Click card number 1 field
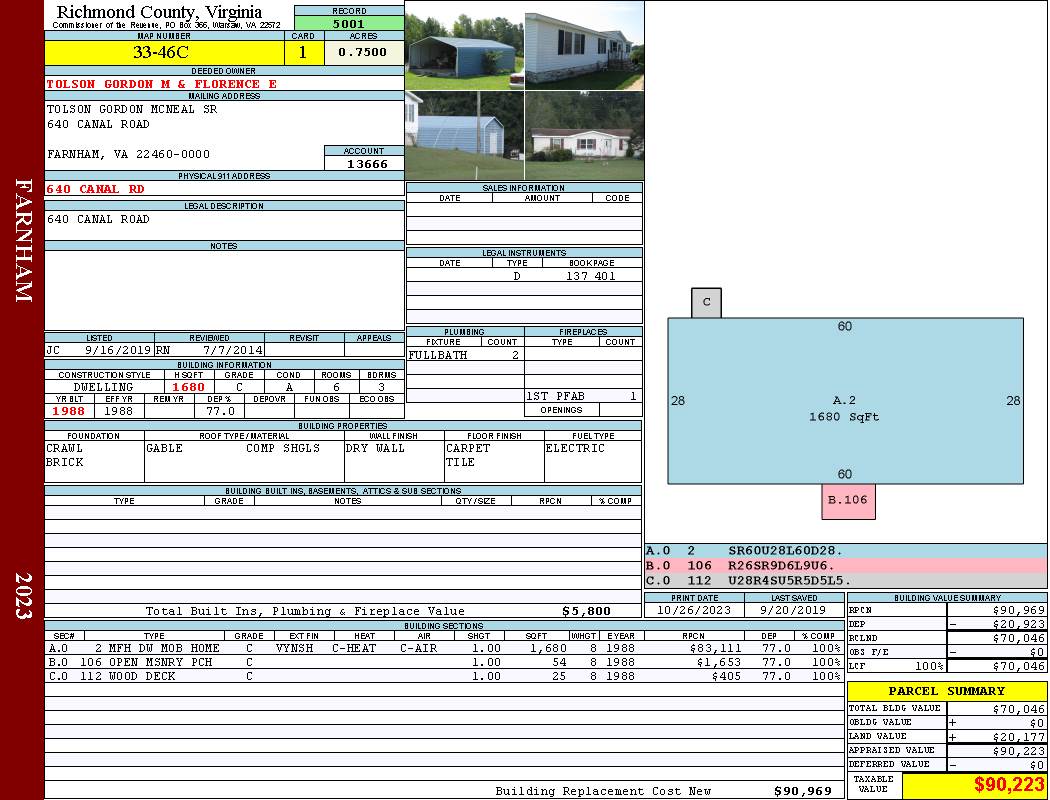 click(303, 52)
